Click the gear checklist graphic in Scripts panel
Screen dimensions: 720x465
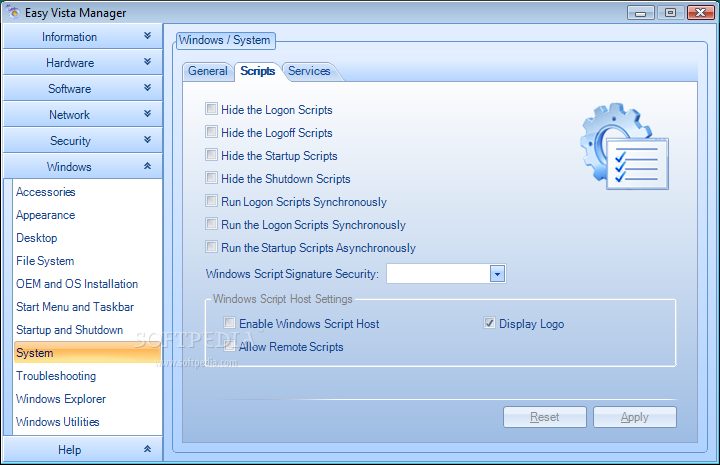click(624, 146)
